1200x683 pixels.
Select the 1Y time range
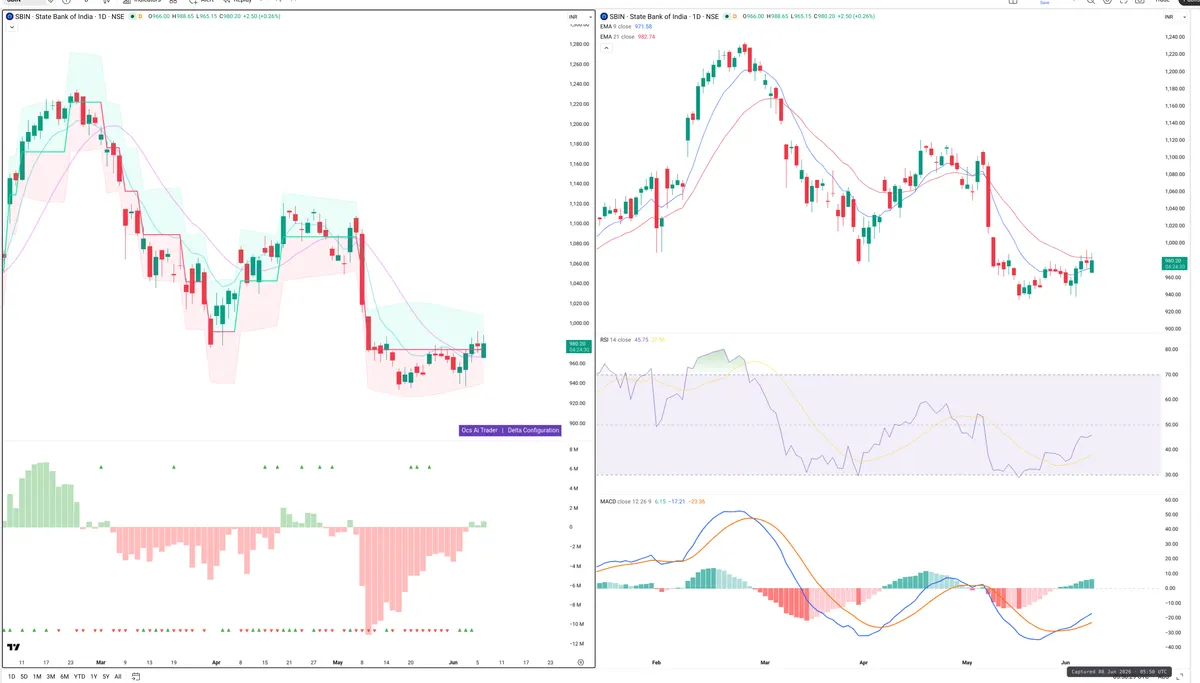[94, 676]
